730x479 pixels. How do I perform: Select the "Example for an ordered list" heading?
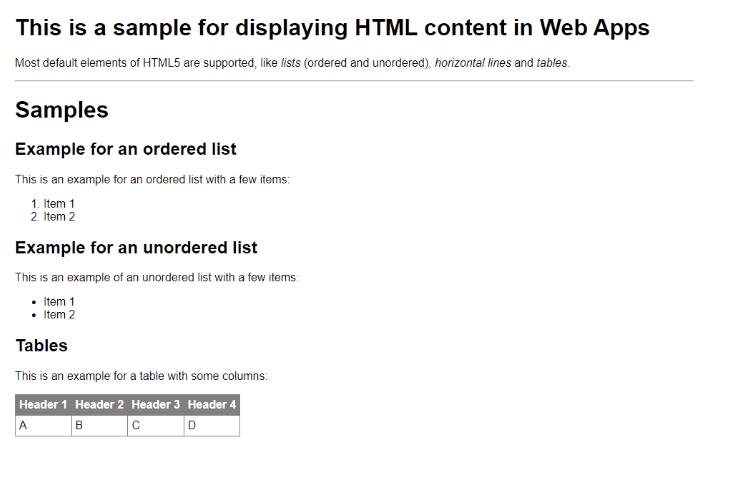[x=126, y=149]
